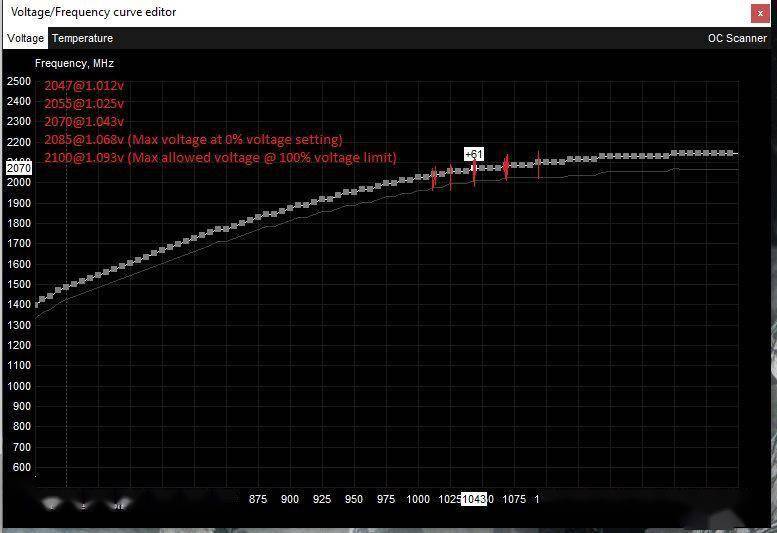777x533 pixels.
Task: Select the first curve point at far left
Action: tap(37, 303)
